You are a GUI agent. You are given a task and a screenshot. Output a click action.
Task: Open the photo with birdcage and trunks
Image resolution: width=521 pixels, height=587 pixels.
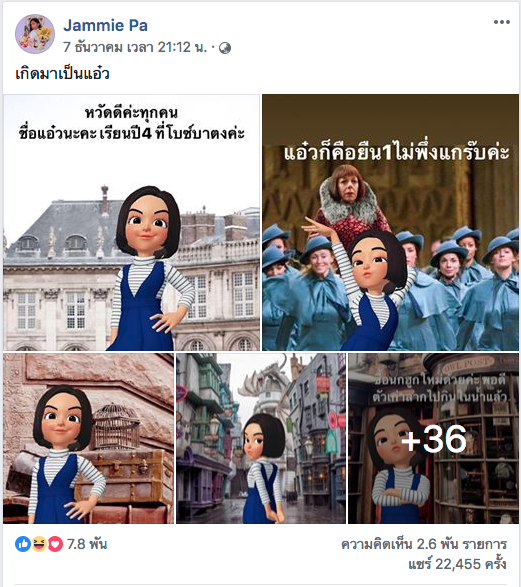(x=88, y=438)
